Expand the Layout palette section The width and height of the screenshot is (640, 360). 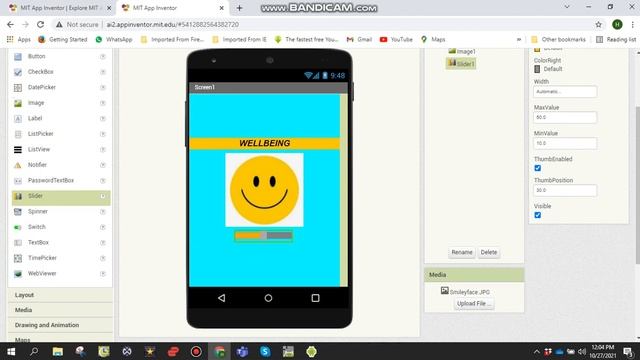point(60,295)
